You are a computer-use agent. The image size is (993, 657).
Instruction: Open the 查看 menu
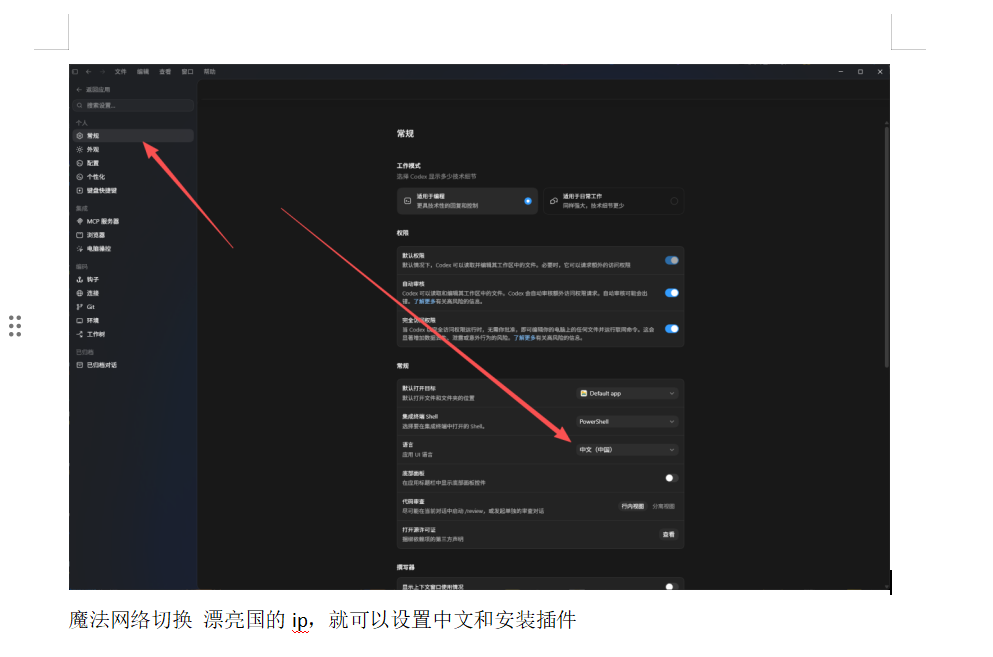tap(165, 72)
